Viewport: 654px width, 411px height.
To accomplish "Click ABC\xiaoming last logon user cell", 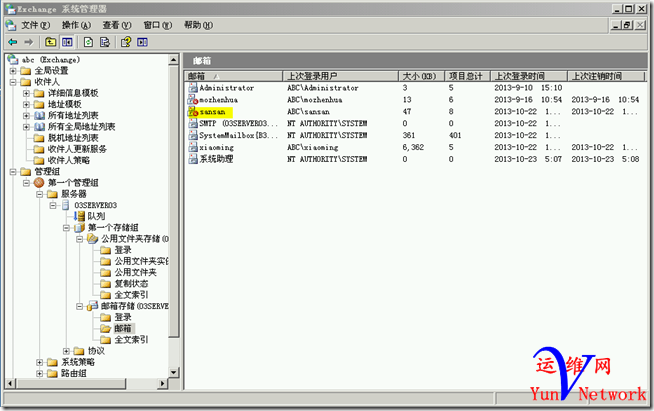I will pyautogui.click(x=312, y=147).
